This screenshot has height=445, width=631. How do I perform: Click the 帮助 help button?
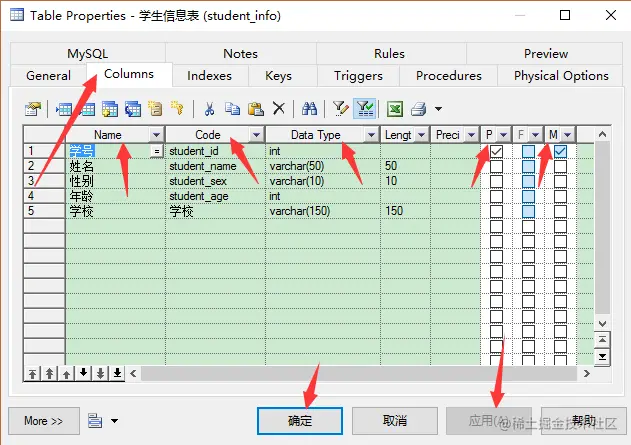click(x=584, y=421)
